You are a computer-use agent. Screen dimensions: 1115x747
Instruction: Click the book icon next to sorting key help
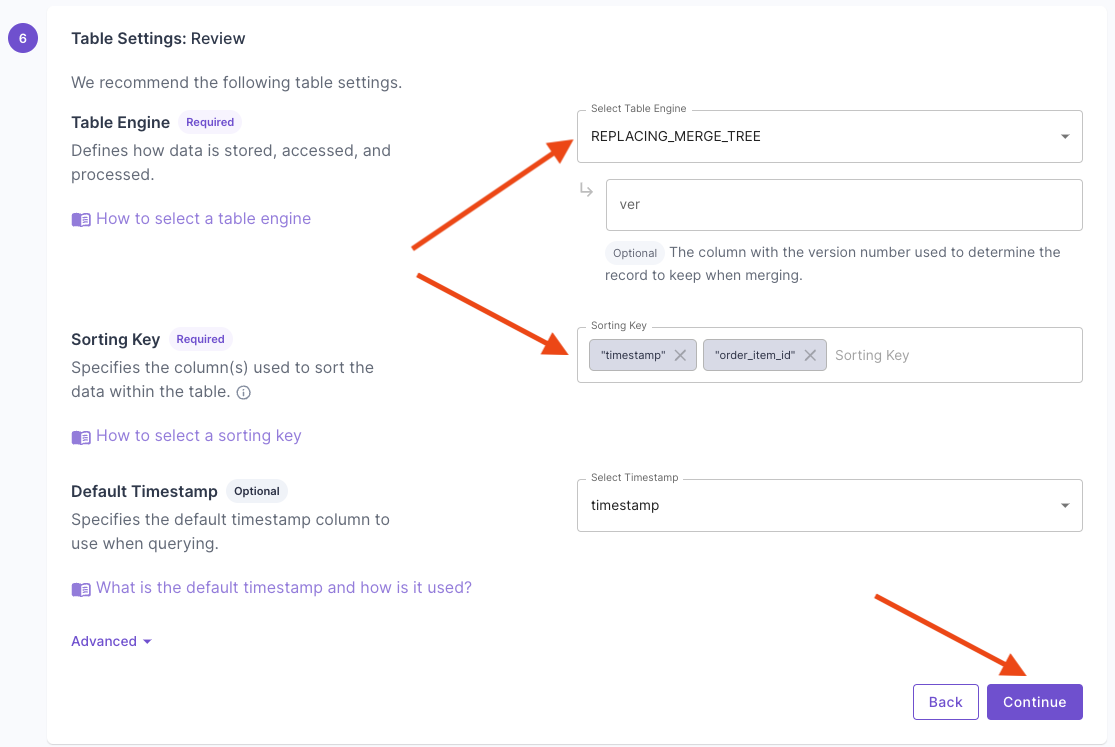pos(81,437)
